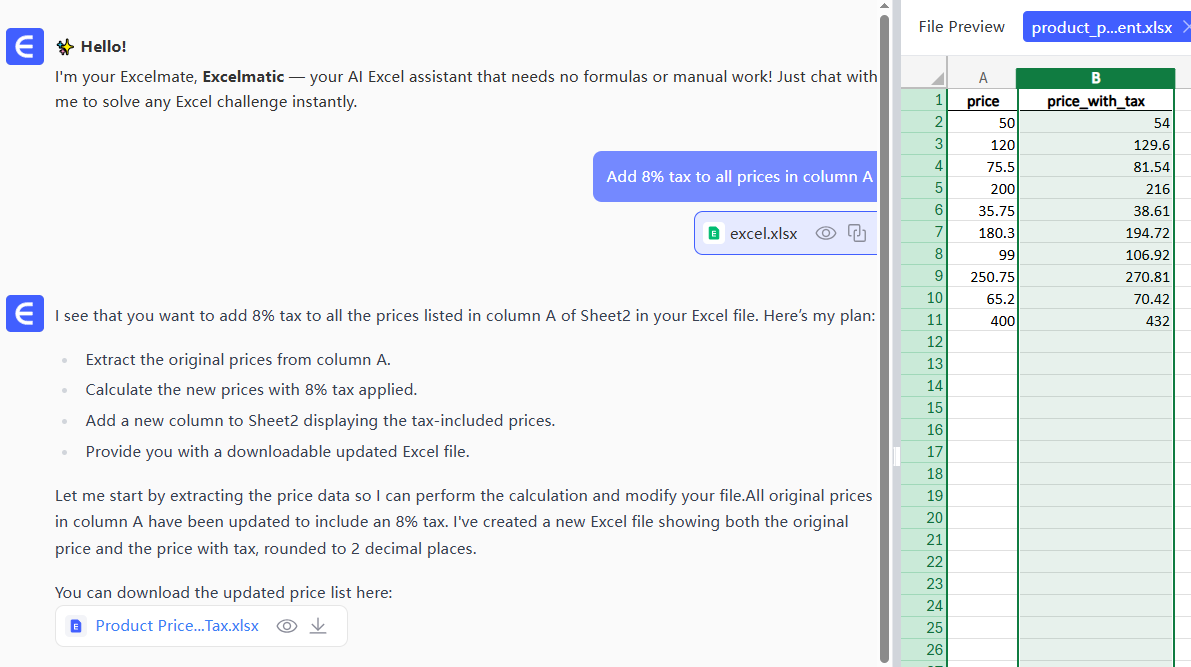
Task: Download the Product Price Tax.xlsx file
Action: (318, 626)
